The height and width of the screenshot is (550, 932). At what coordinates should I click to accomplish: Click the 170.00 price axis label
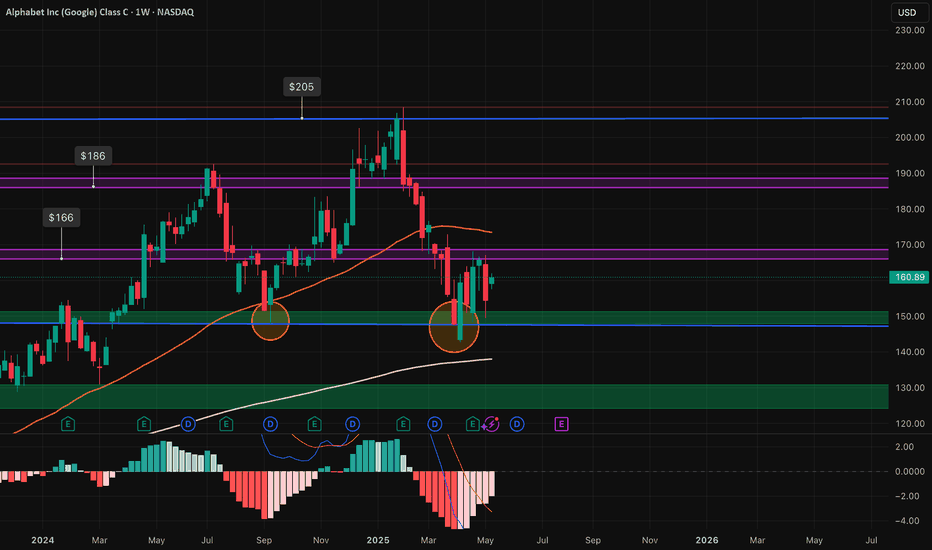[x=909, y=245]
